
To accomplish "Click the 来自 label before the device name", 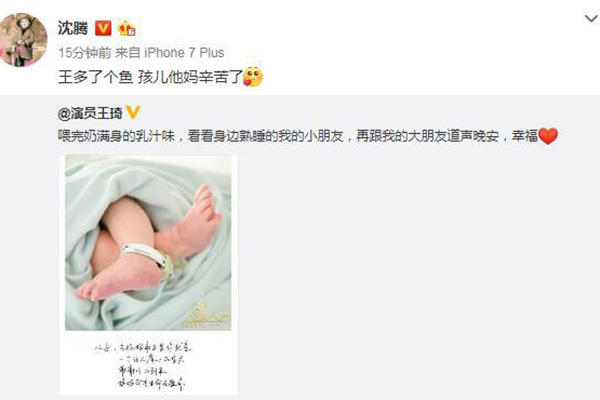I will click(x=128, y=52).
